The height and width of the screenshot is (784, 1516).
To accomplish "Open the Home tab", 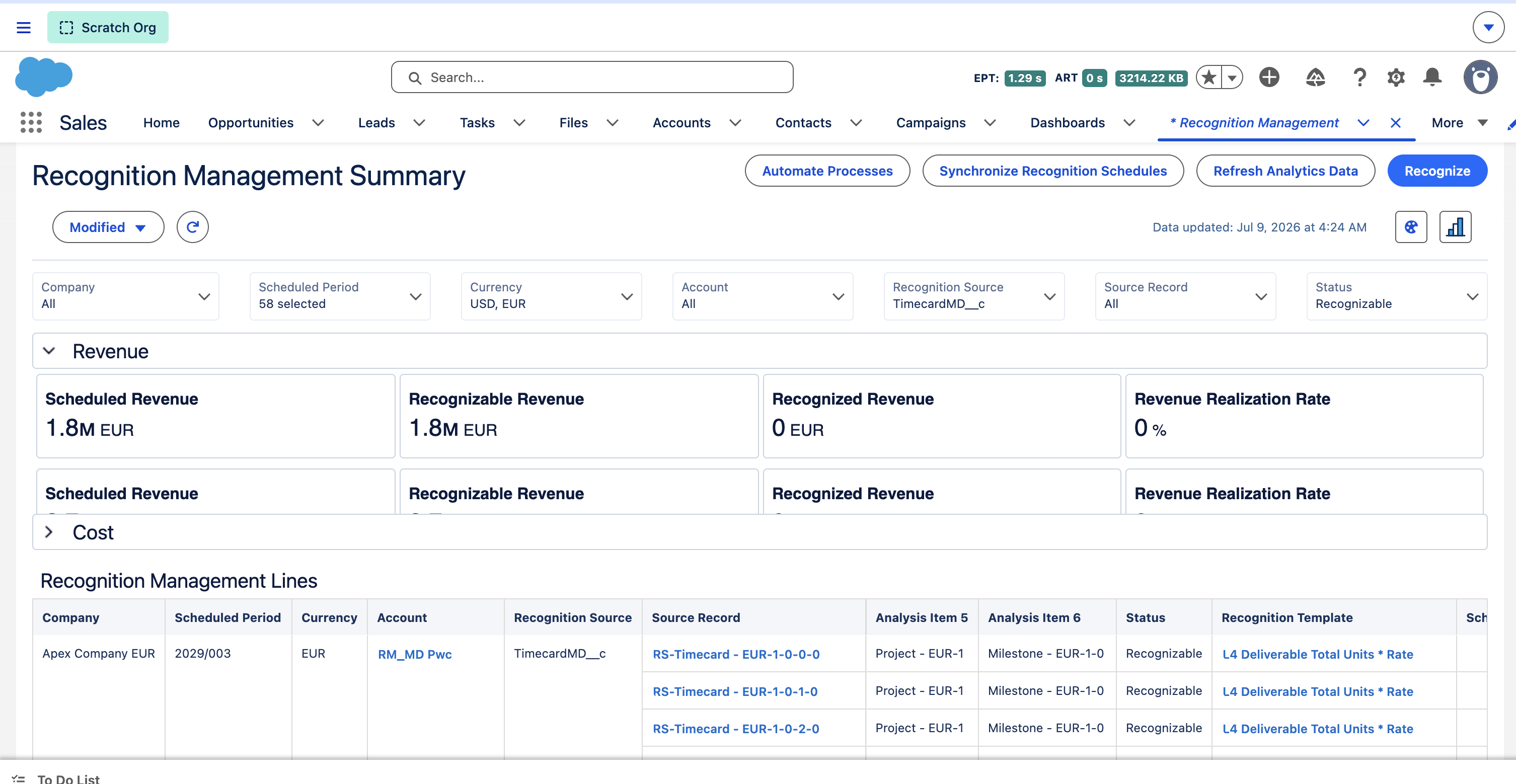I will [161, 122].
